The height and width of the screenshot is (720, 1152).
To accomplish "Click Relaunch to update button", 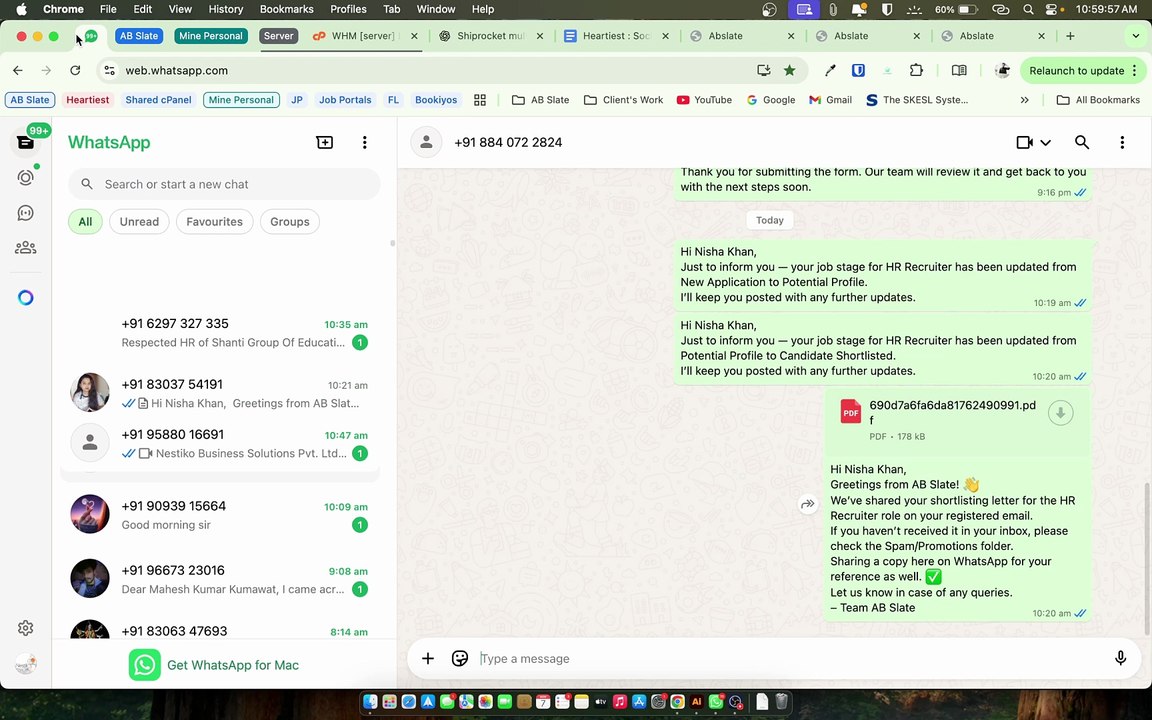I will click(x=1083, y=71).
